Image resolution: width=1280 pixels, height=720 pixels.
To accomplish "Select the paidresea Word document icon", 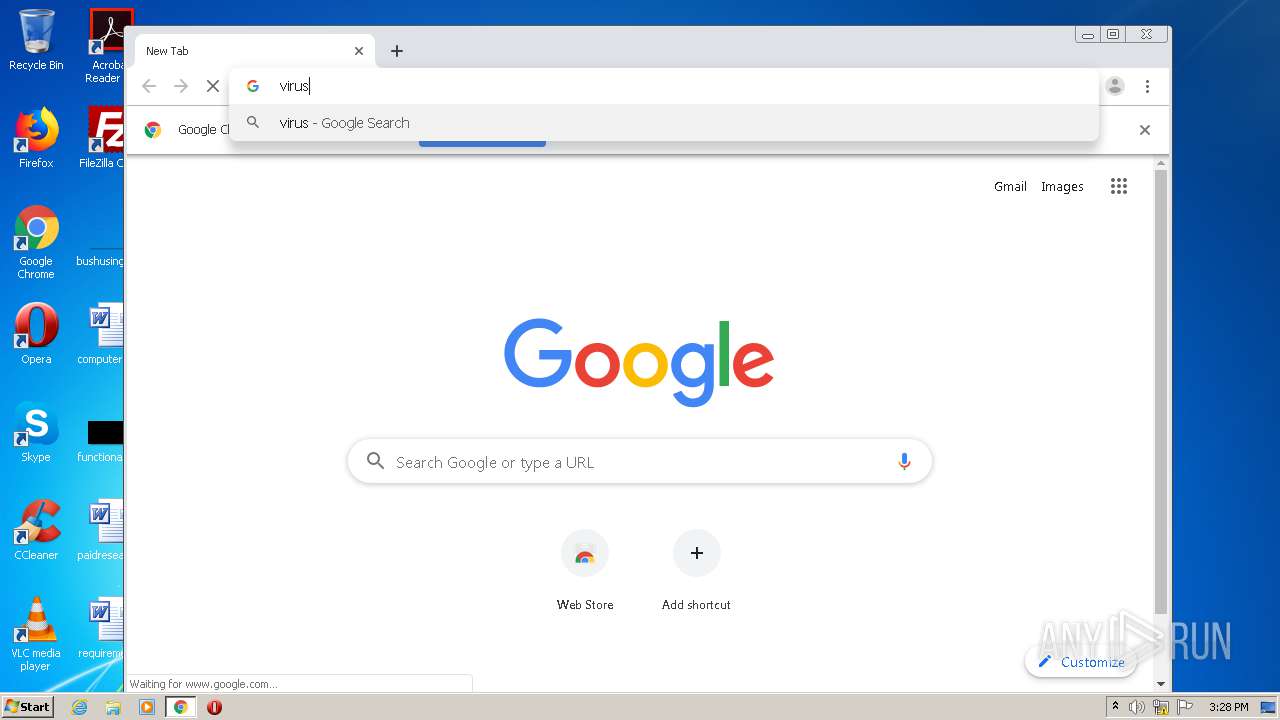I will pos(101,530).
